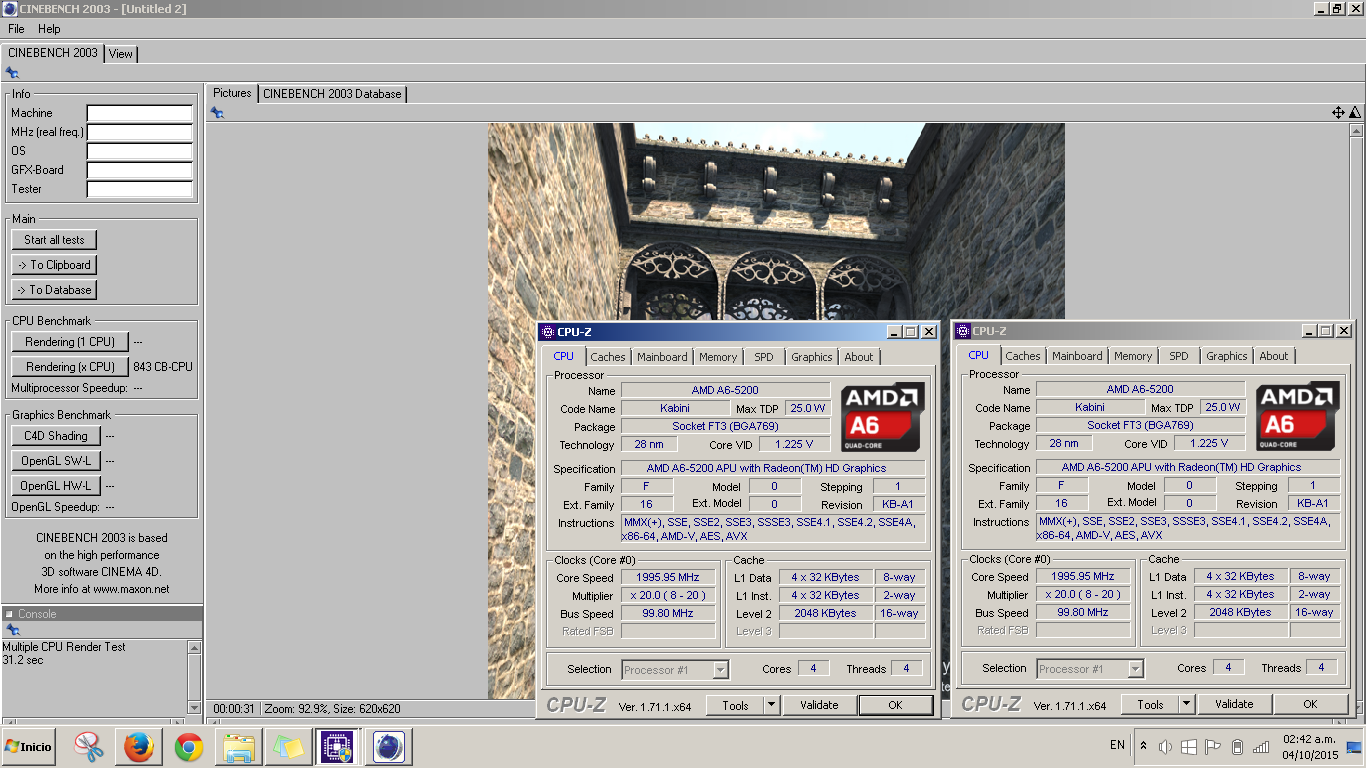The width and height of the screenshot is (1366, 768).
Task: Open the network signal tray icon
Action: tap(1261, 747)
